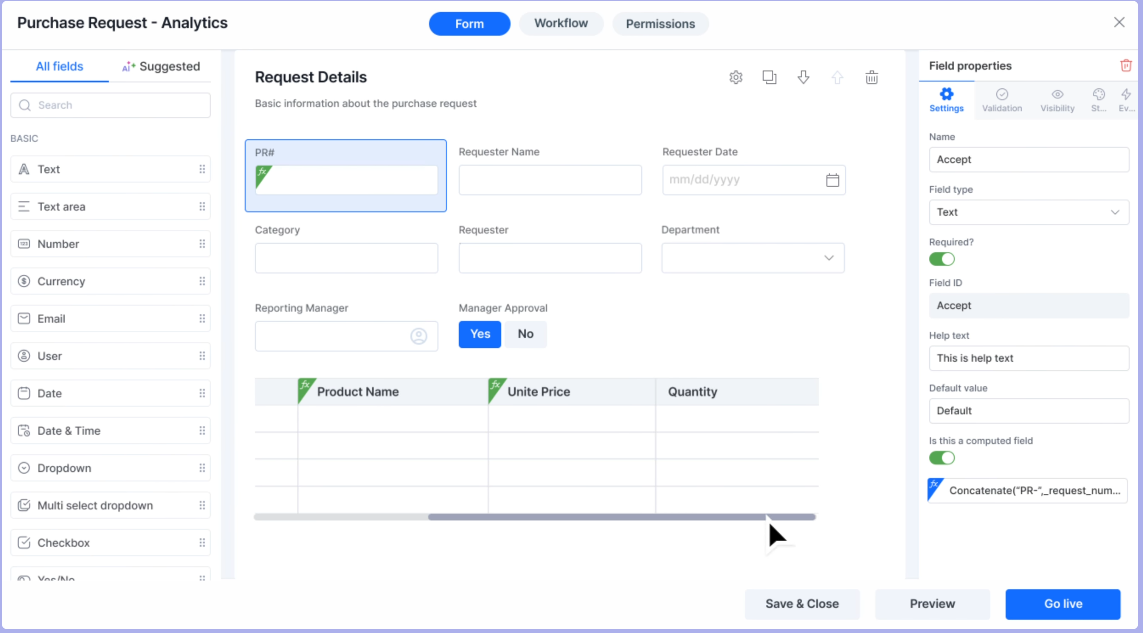Click the Help text input
The height and width of the screenshot is (633, 1143).
1029,358
